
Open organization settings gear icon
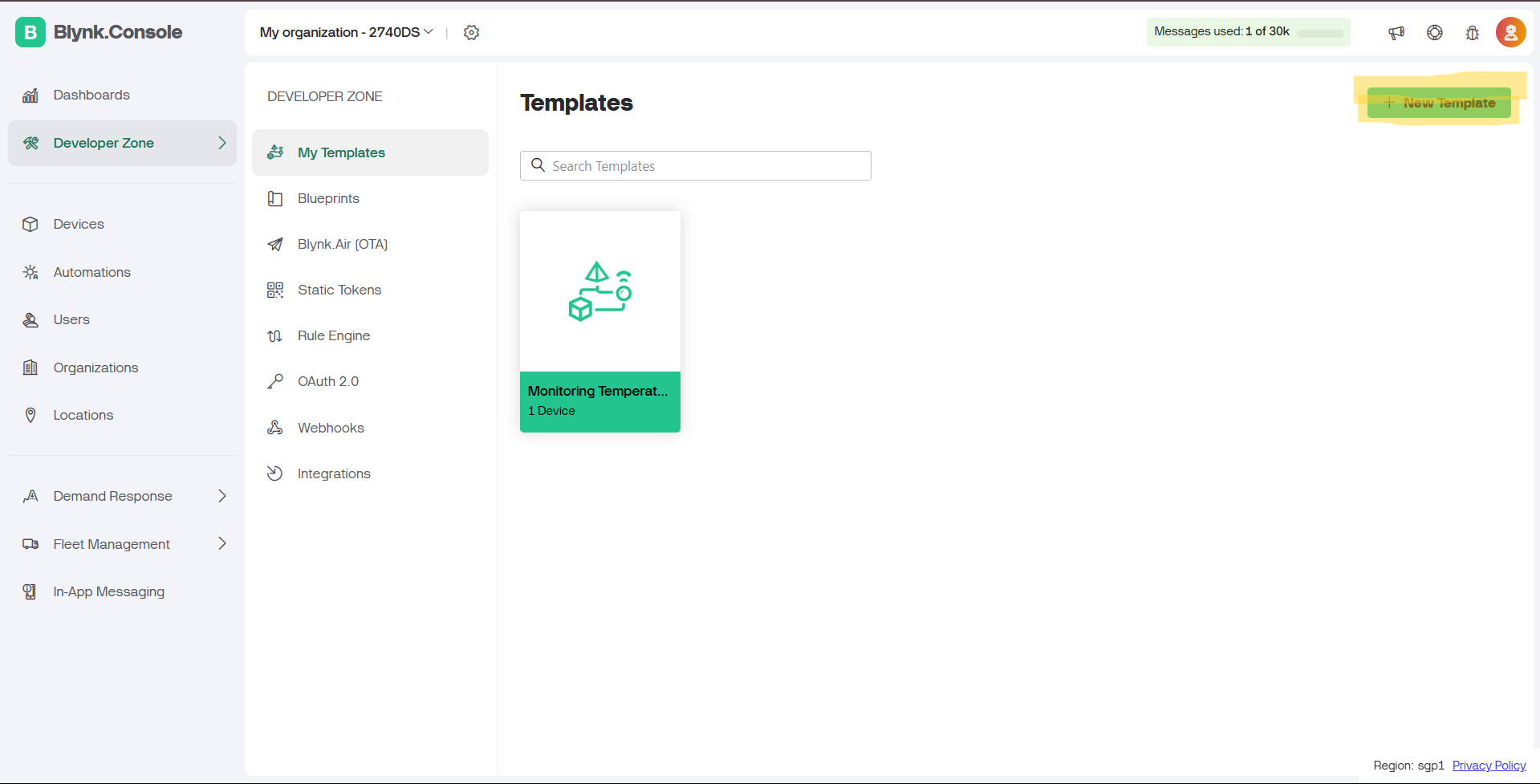click(472, 32)
